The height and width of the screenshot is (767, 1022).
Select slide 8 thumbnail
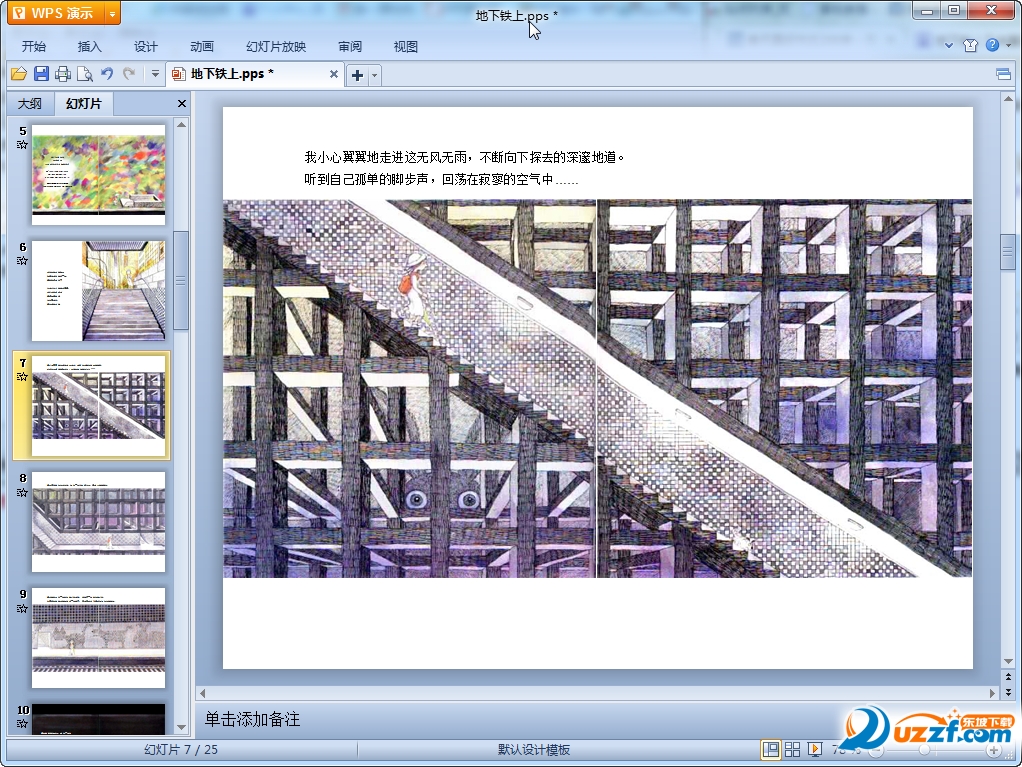click(x=98, y=522)
